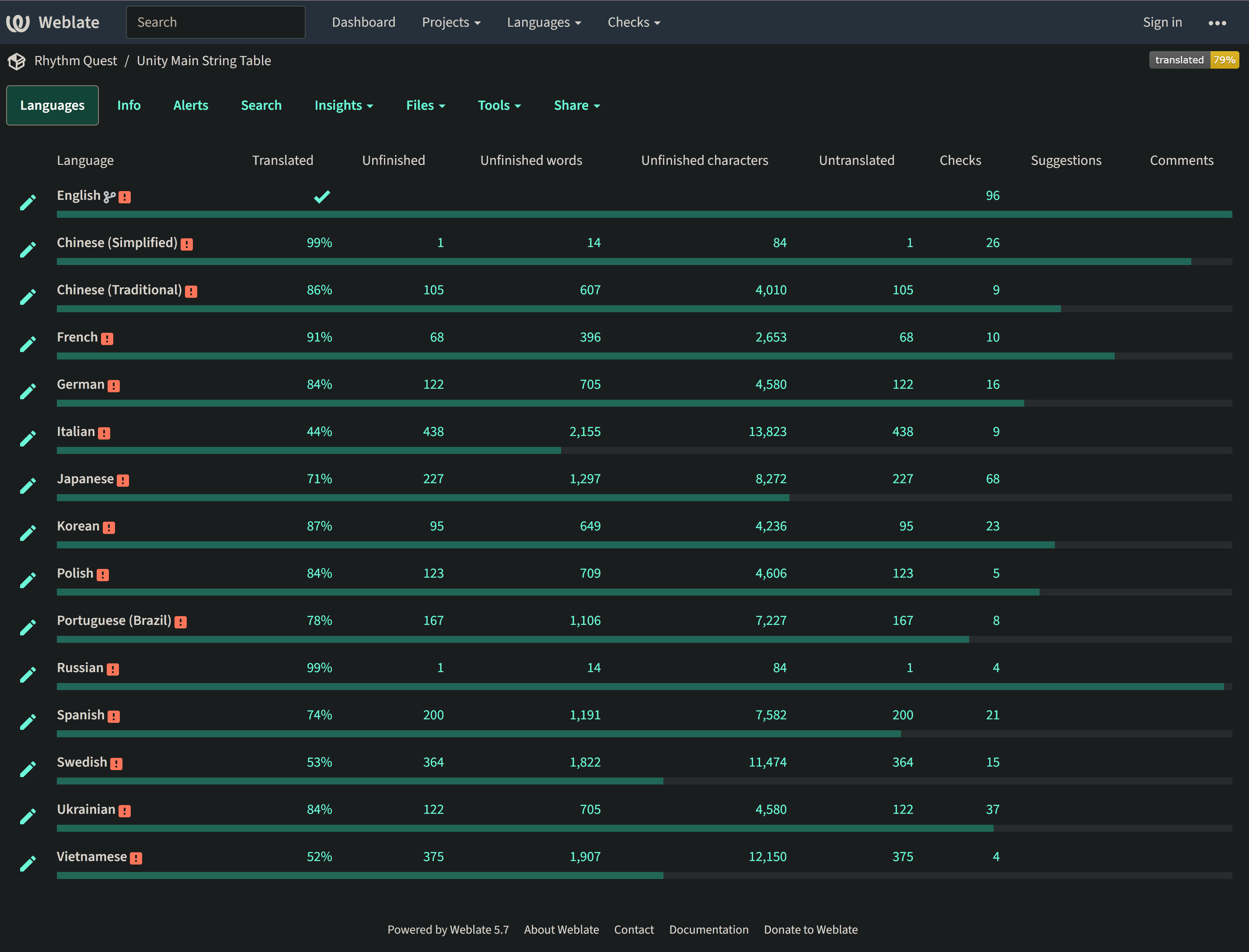Open the Japanese language link

pyautogui.click(x=85, y=479)
